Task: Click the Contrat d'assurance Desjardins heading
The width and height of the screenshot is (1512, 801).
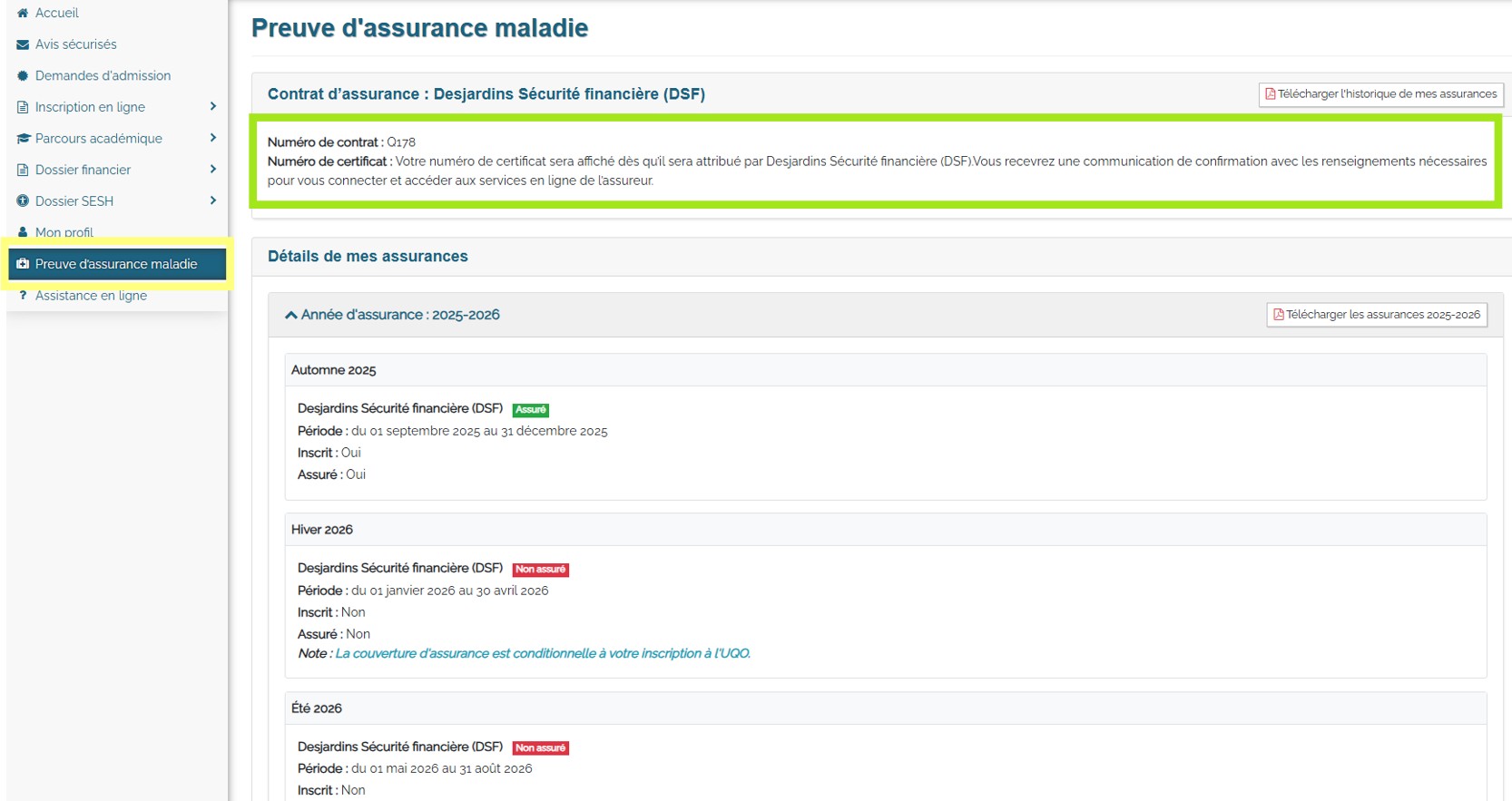Action: (486, 94)
